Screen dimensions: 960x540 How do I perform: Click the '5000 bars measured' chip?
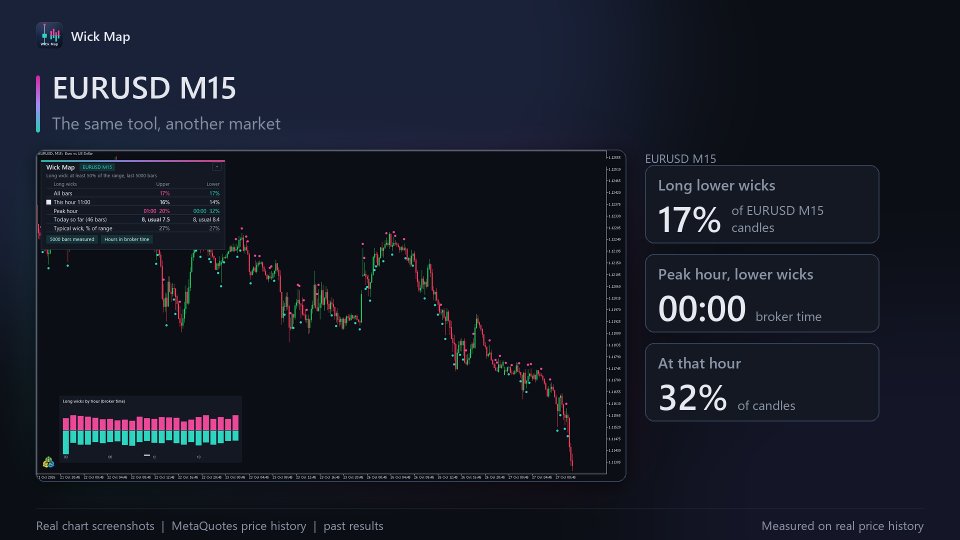click(72, 239)
